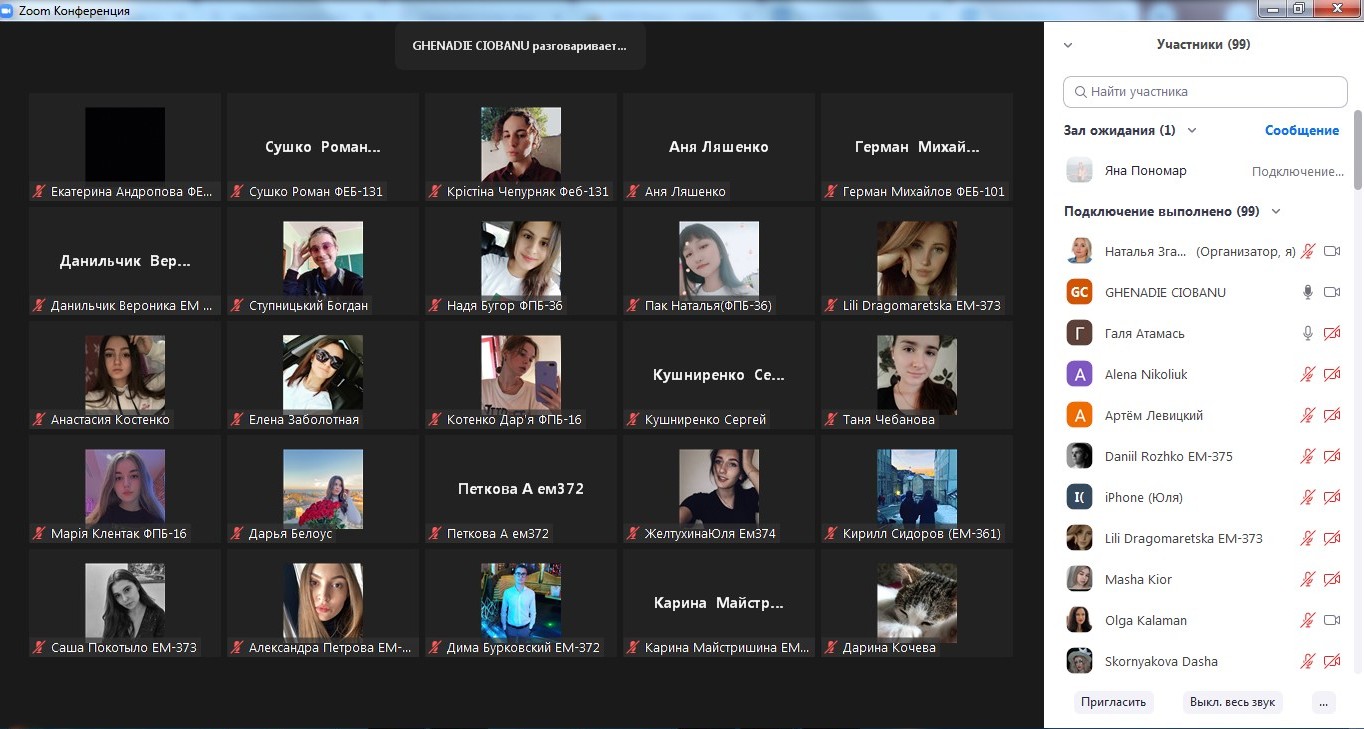
Task: Click muted mic icon on Сушко Роман's tile
Action: [x=238, y=192]
